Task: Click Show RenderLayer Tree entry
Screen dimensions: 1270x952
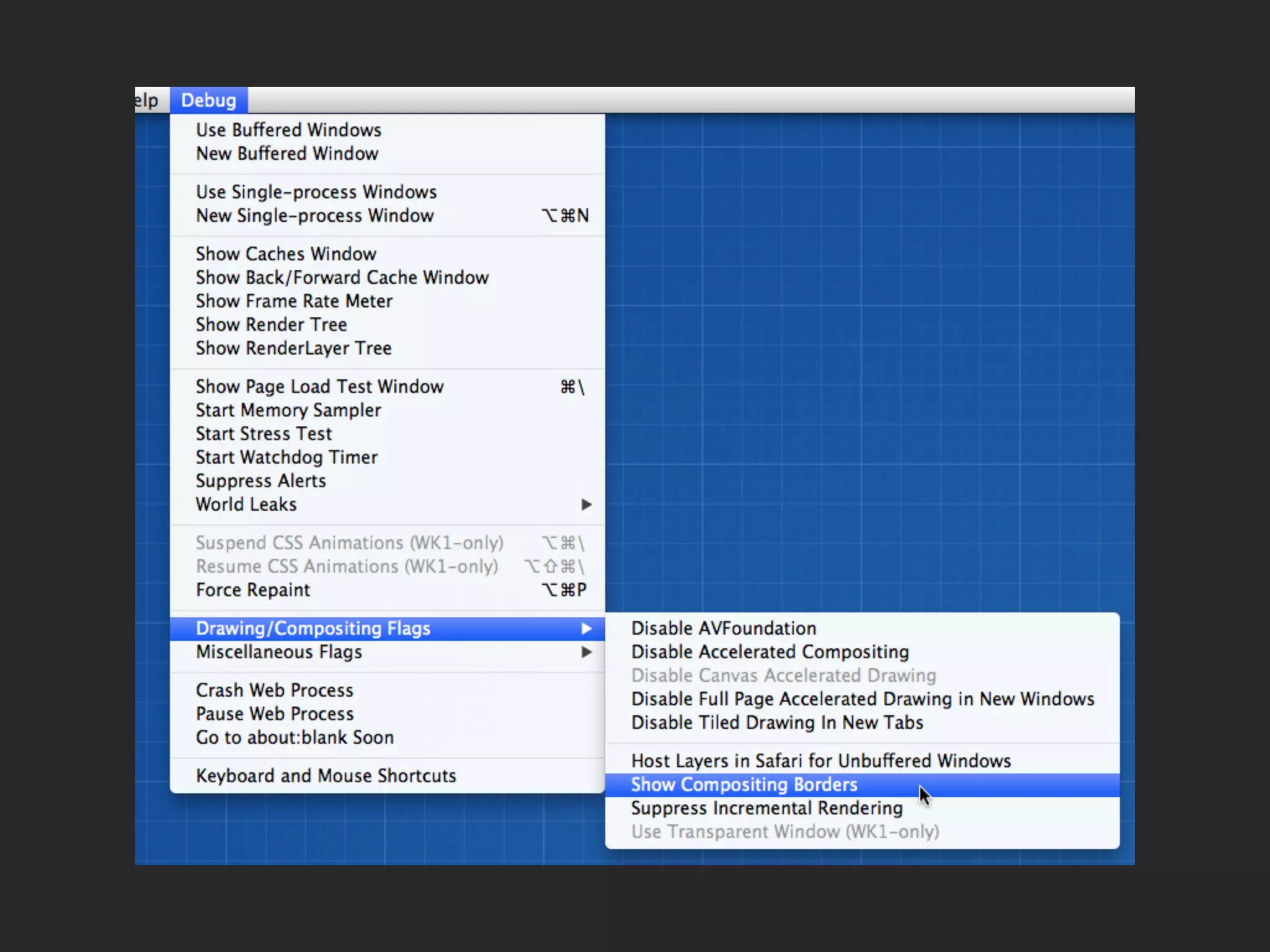Action: click(293, 348)
